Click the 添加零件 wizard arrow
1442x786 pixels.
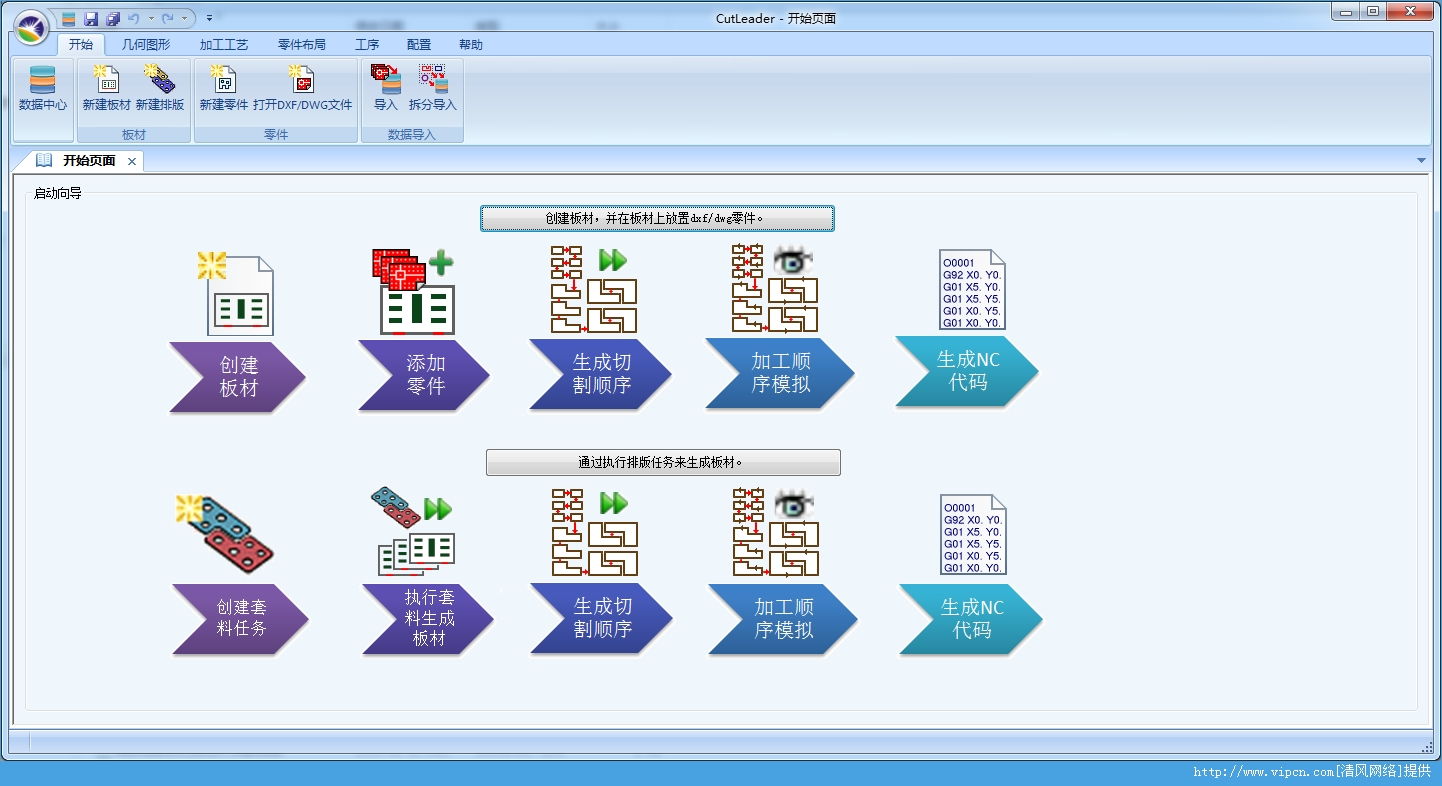(424, 377)
